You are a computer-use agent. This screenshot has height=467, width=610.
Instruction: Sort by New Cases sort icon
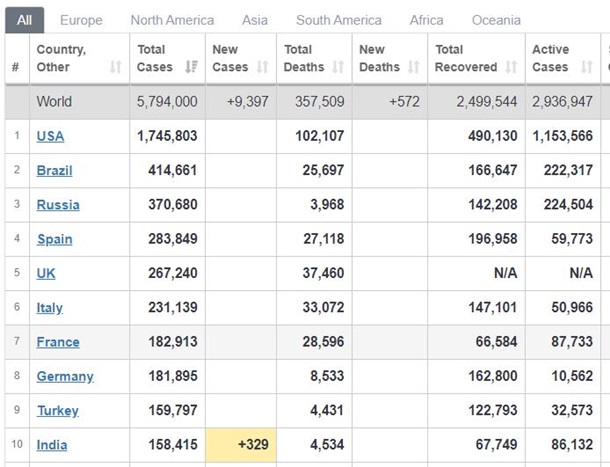[263, 67]
